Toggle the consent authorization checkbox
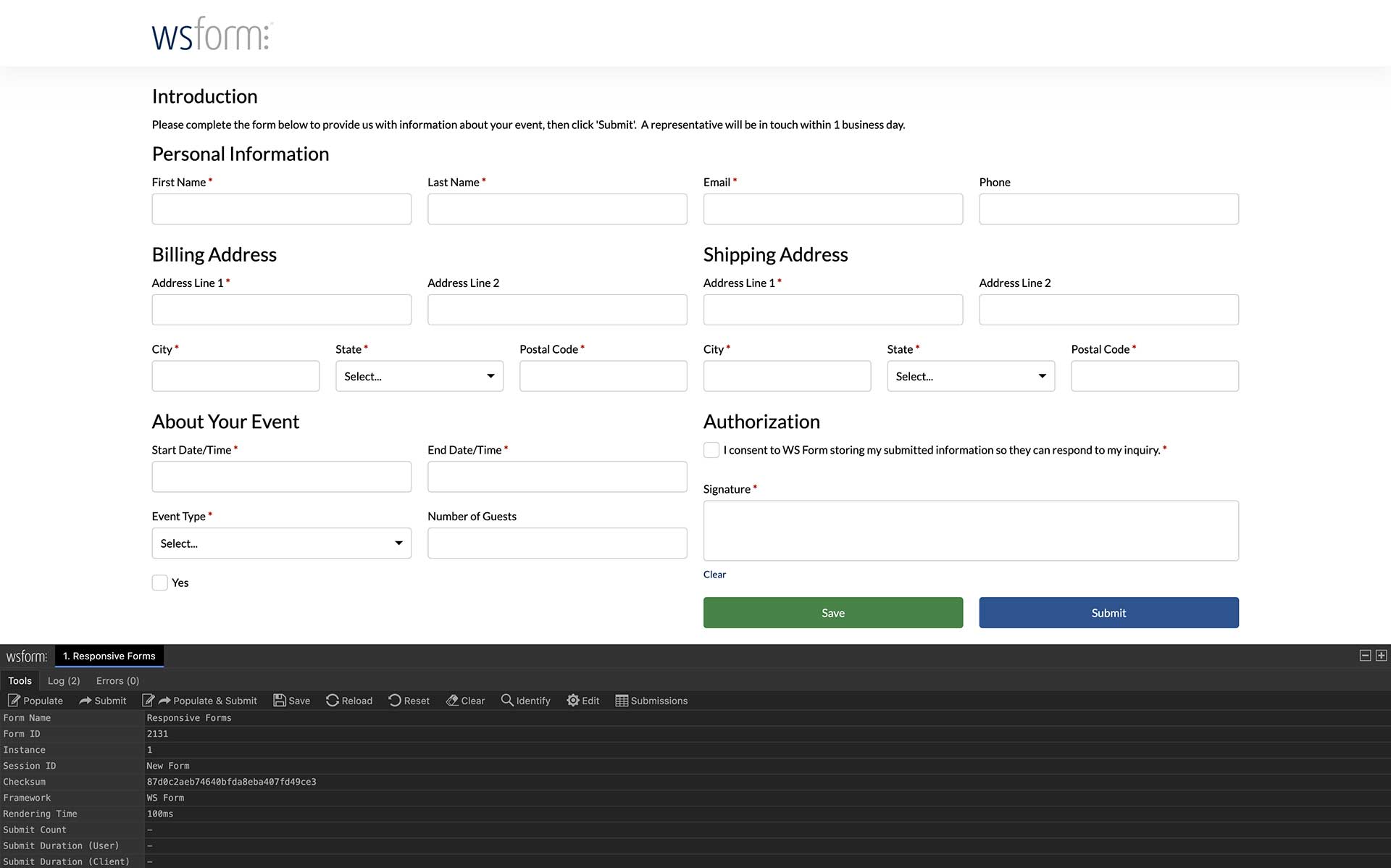 tap(711, 449)
